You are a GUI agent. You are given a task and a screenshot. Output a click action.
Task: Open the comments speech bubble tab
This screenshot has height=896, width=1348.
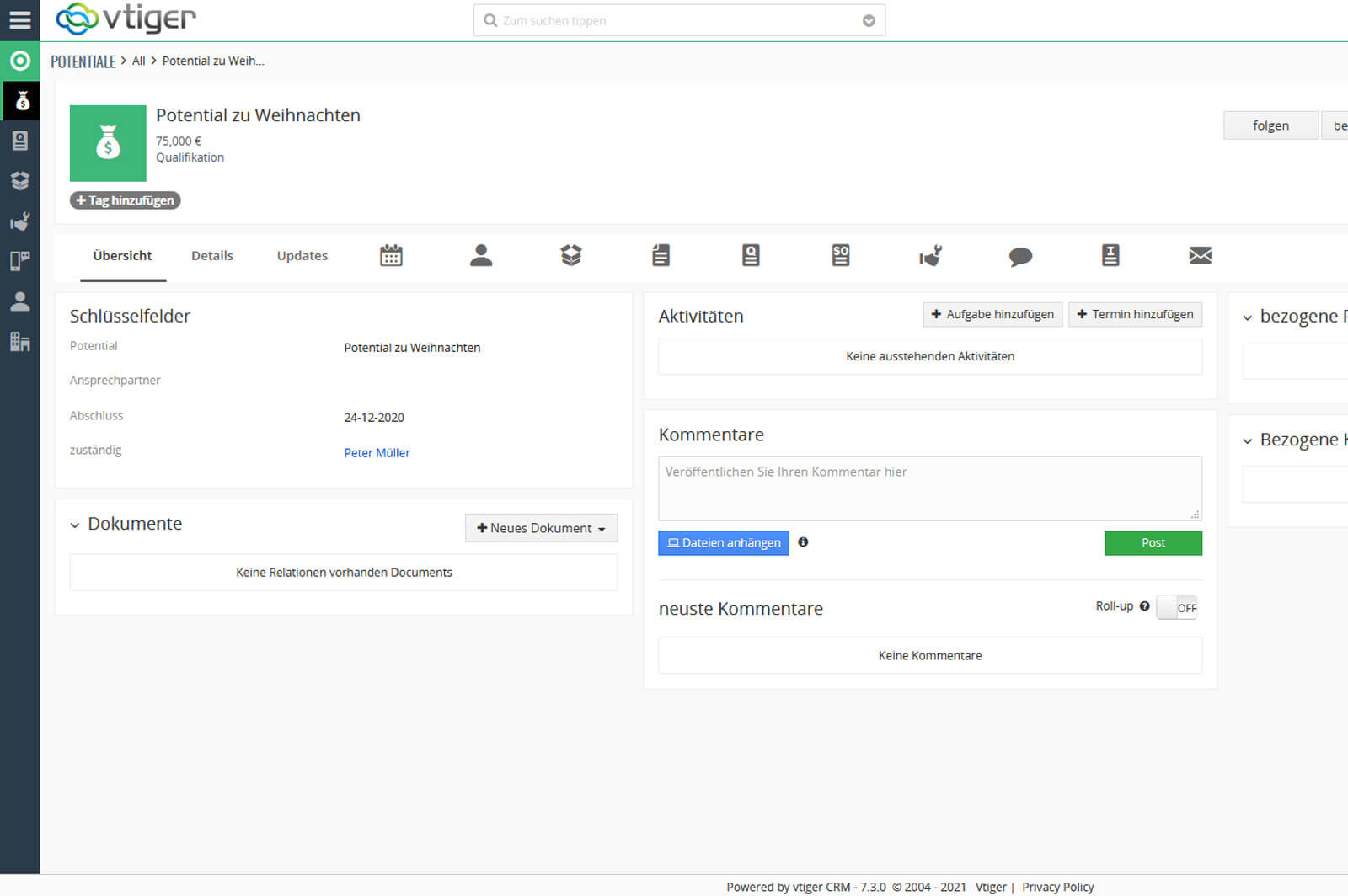(1020, 256)
